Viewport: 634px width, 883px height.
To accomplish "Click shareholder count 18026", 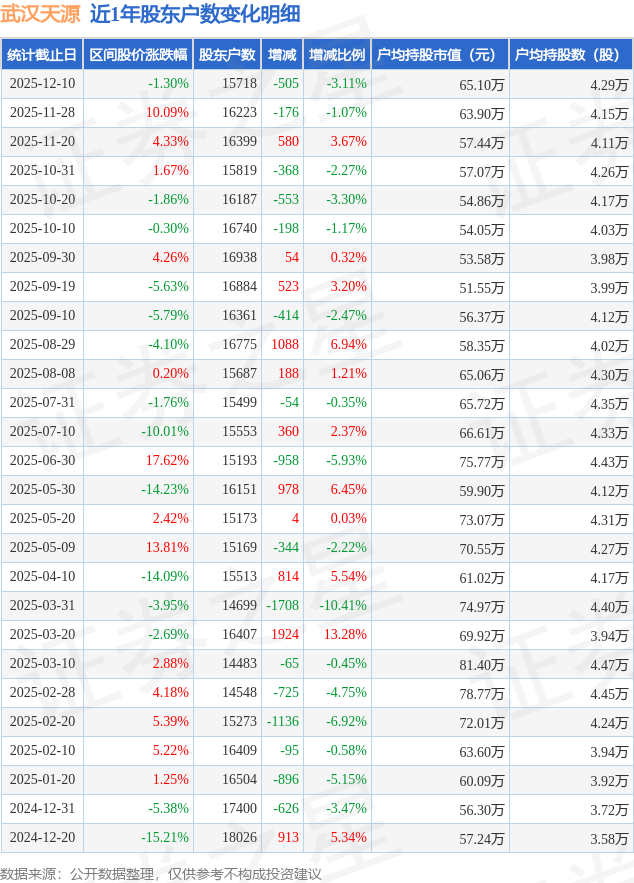I will point(239,838).
